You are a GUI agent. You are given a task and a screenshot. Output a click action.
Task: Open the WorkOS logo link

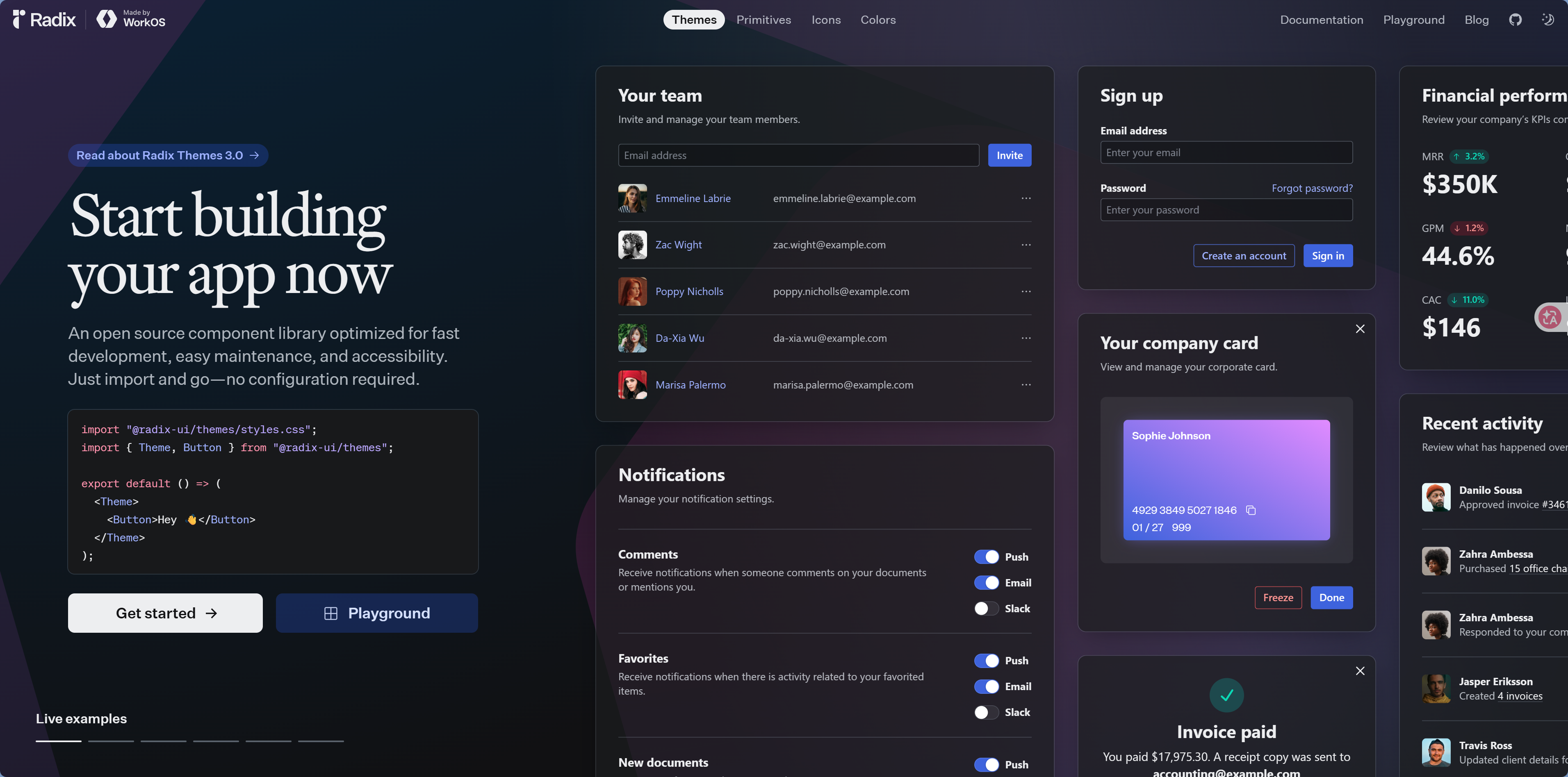click(131, 20)
